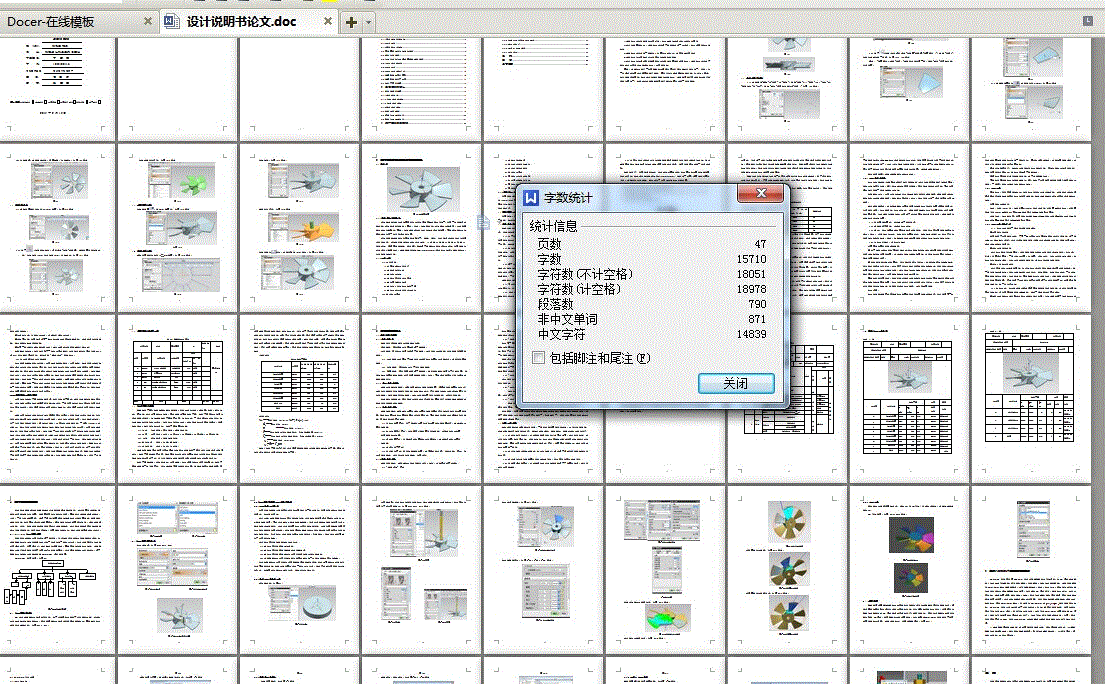This screenshot has height=684, width=1105.
Task: Expand the dropdown arrow next to the new tab button
Action: 367,23
